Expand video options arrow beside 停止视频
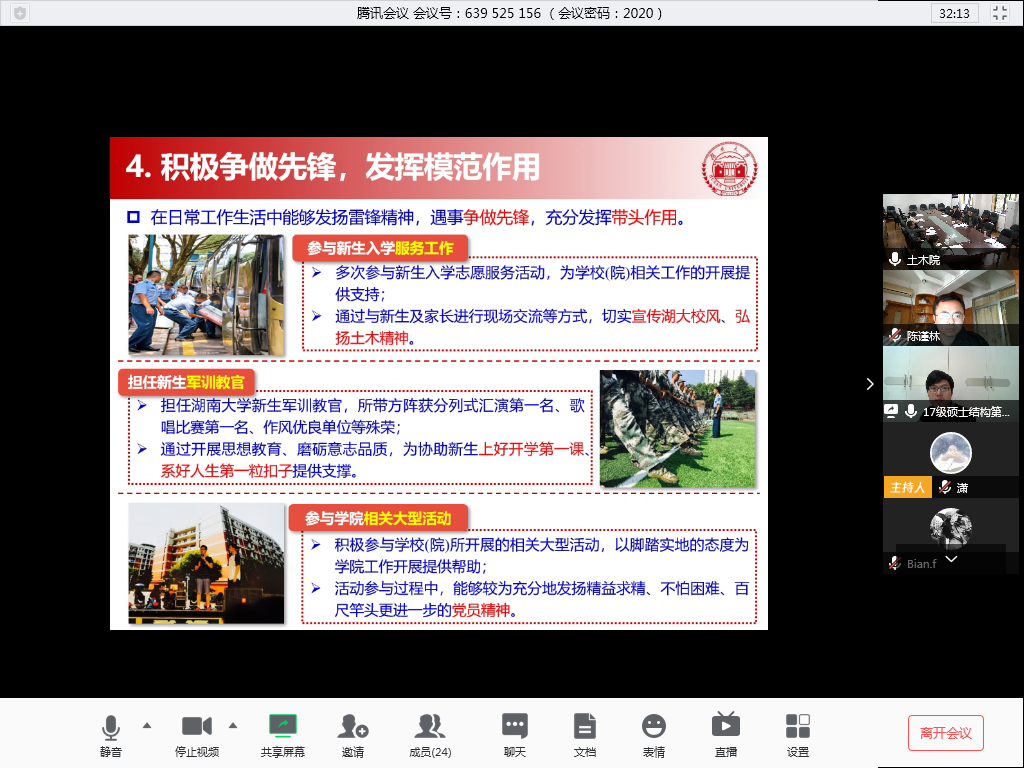Screen dimensions: 1024x768 (233, 725)
